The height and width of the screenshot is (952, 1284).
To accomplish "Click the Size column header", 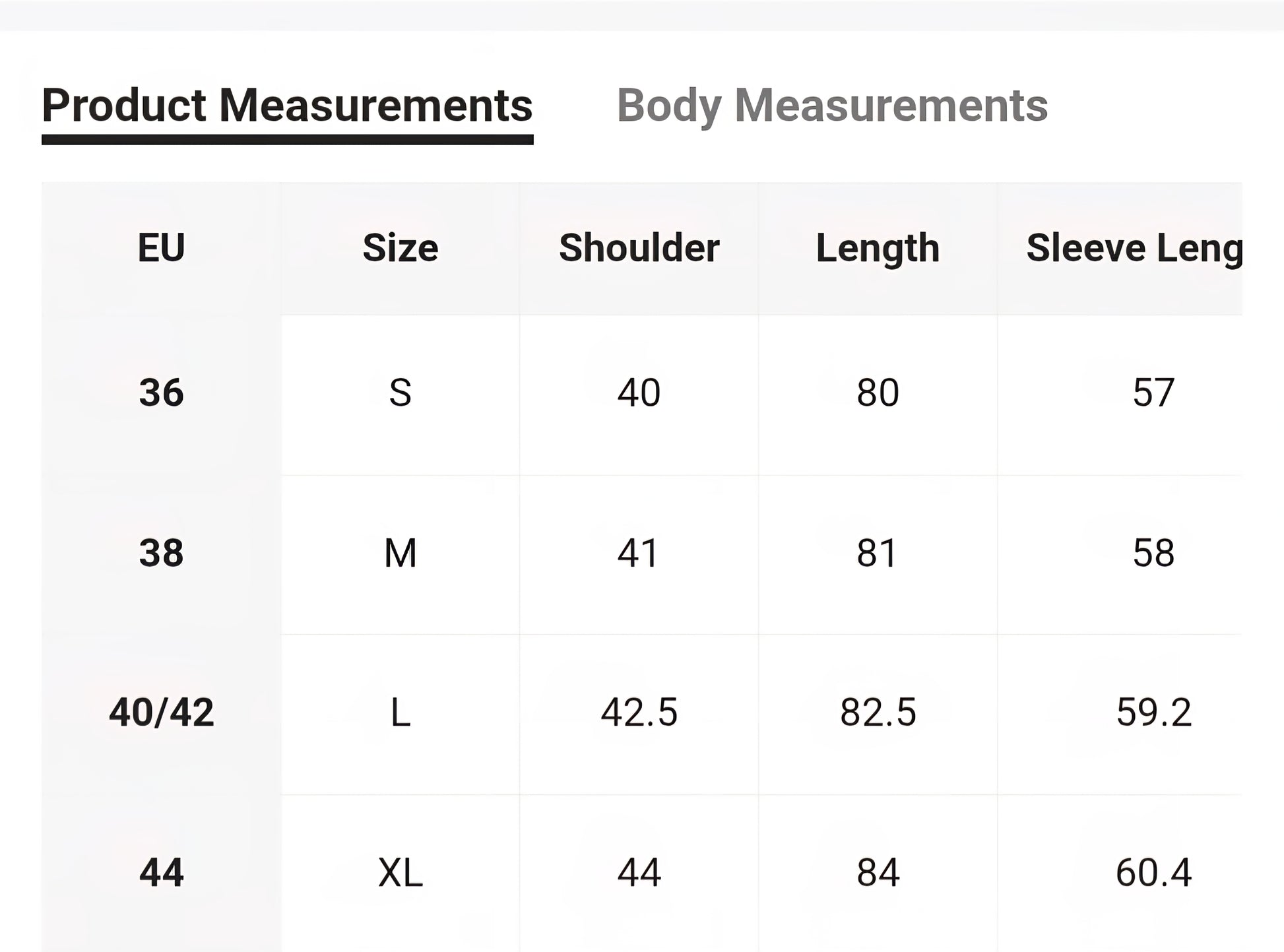I will [400, 248].
